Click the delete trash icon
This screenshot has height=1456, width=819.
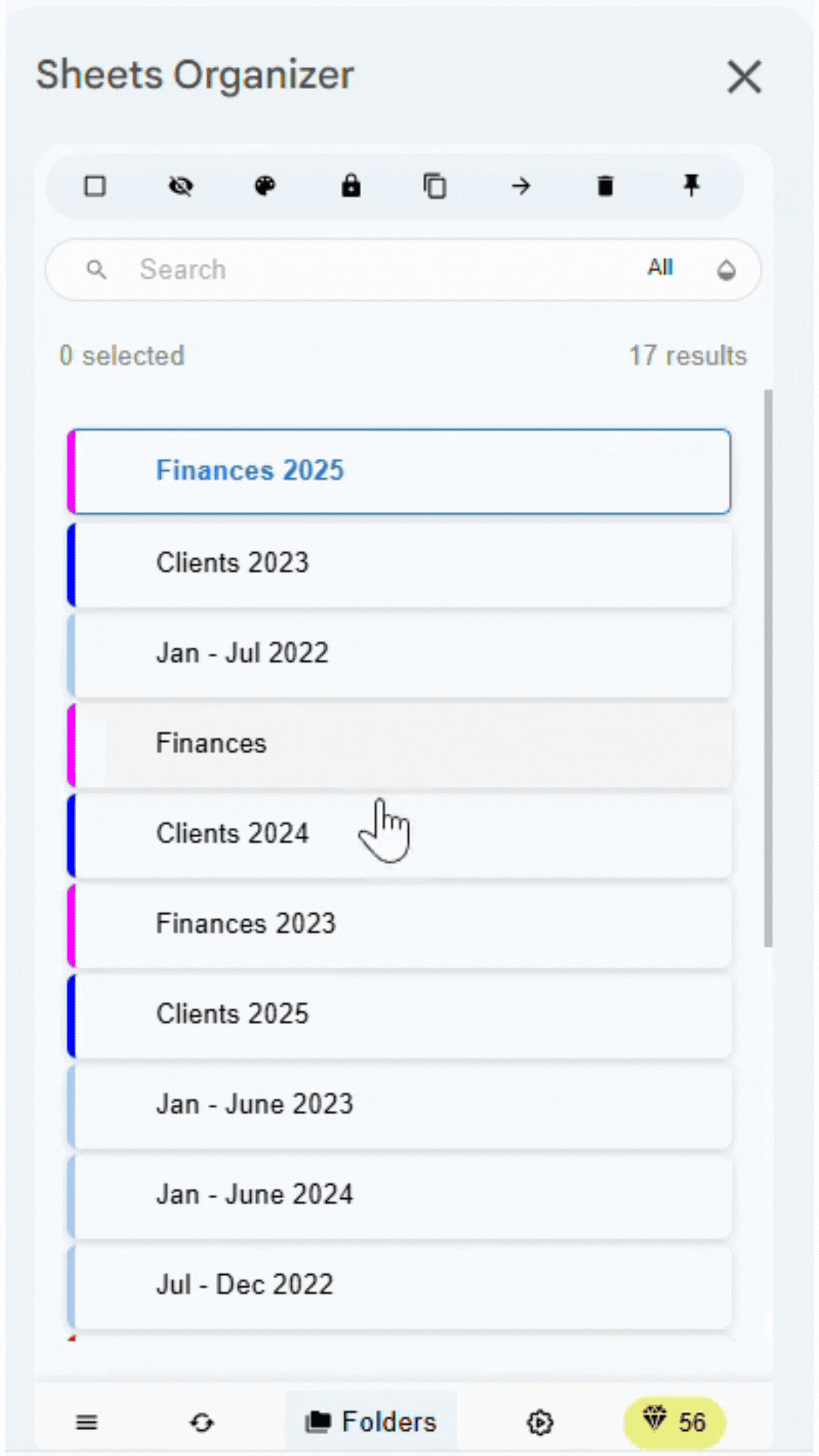click(x=605, y=186)
